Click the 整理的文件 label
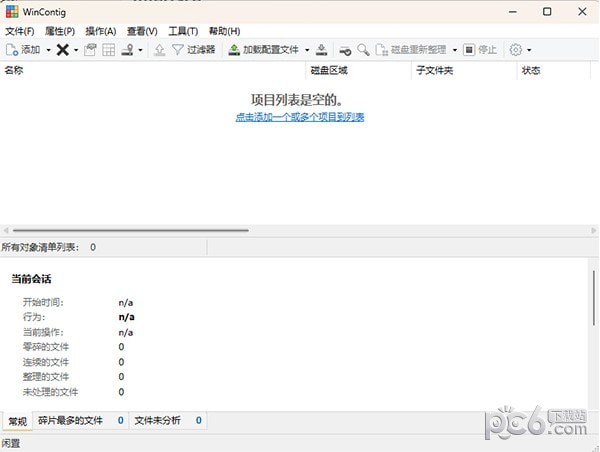The height and width of the screenshot is (452, 600). (x=46, y=377)
